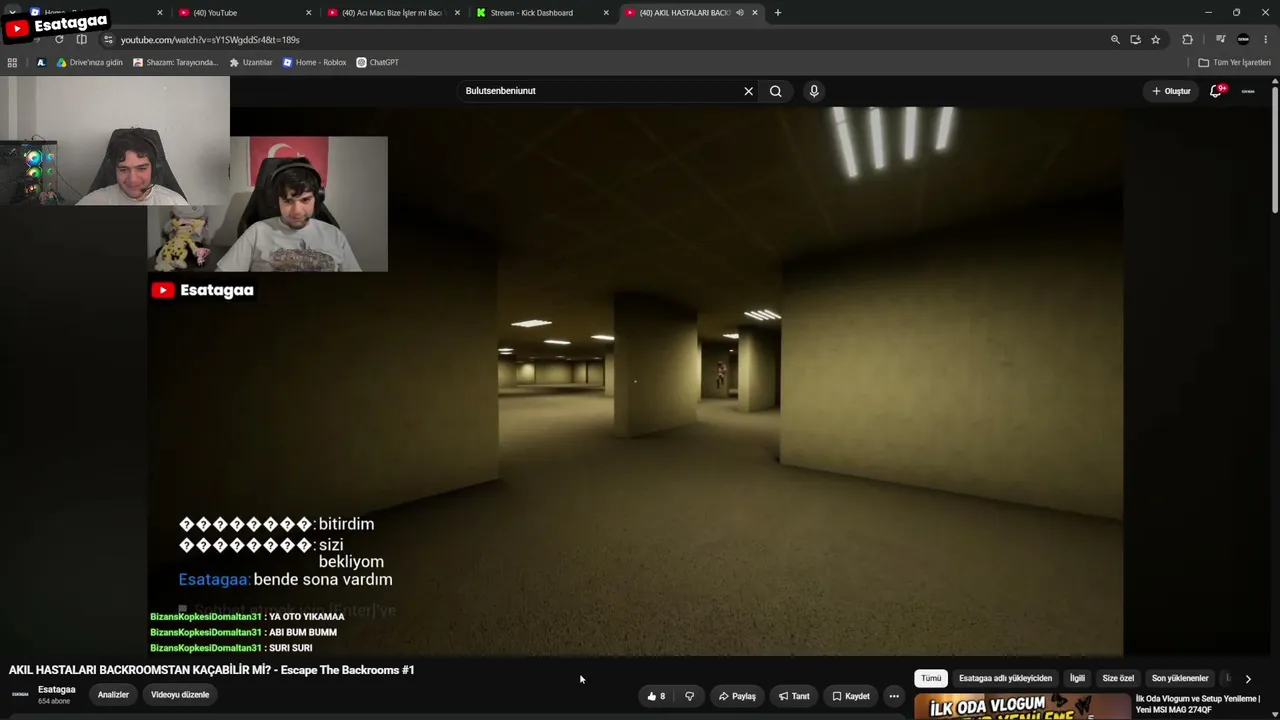
Task: Save the video with 'Kaydet'
Action: tap(851, 696)
